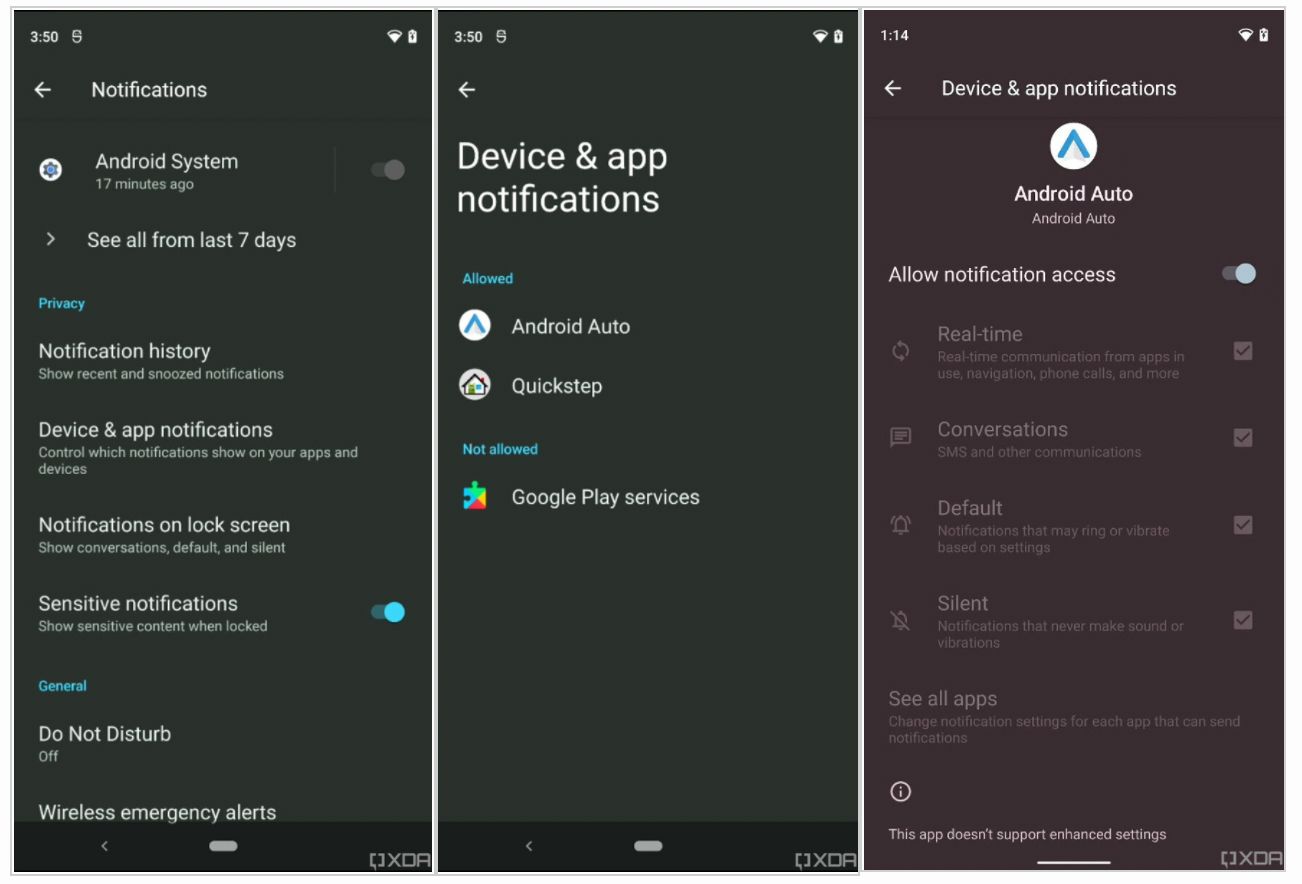This screenshot has width=1302, height=884.
Task: Open Notification history
Action: [x=125, y=351]
